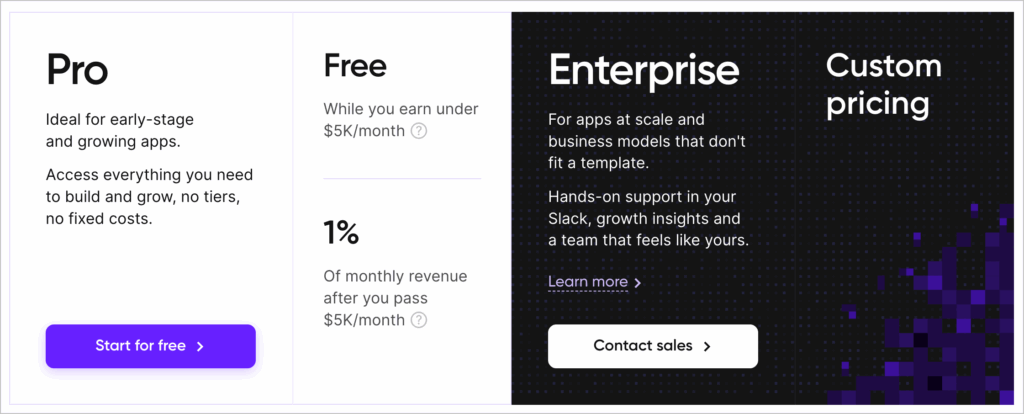The width and height of the screenshot is (1024, 414).
Task: Select the Pro plan heading
Action: [x=77, y=70]
